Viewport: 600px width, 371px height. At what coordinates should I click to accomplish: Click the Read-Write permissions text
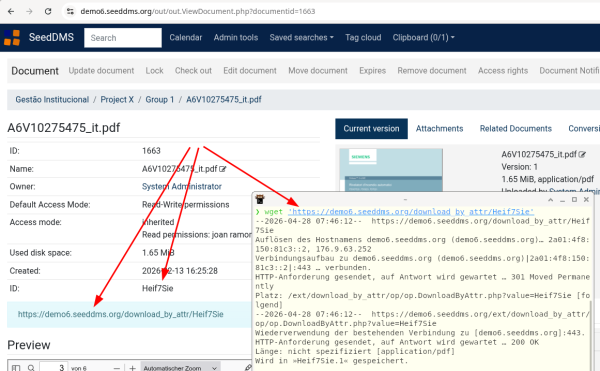click(x=186, y=205)
